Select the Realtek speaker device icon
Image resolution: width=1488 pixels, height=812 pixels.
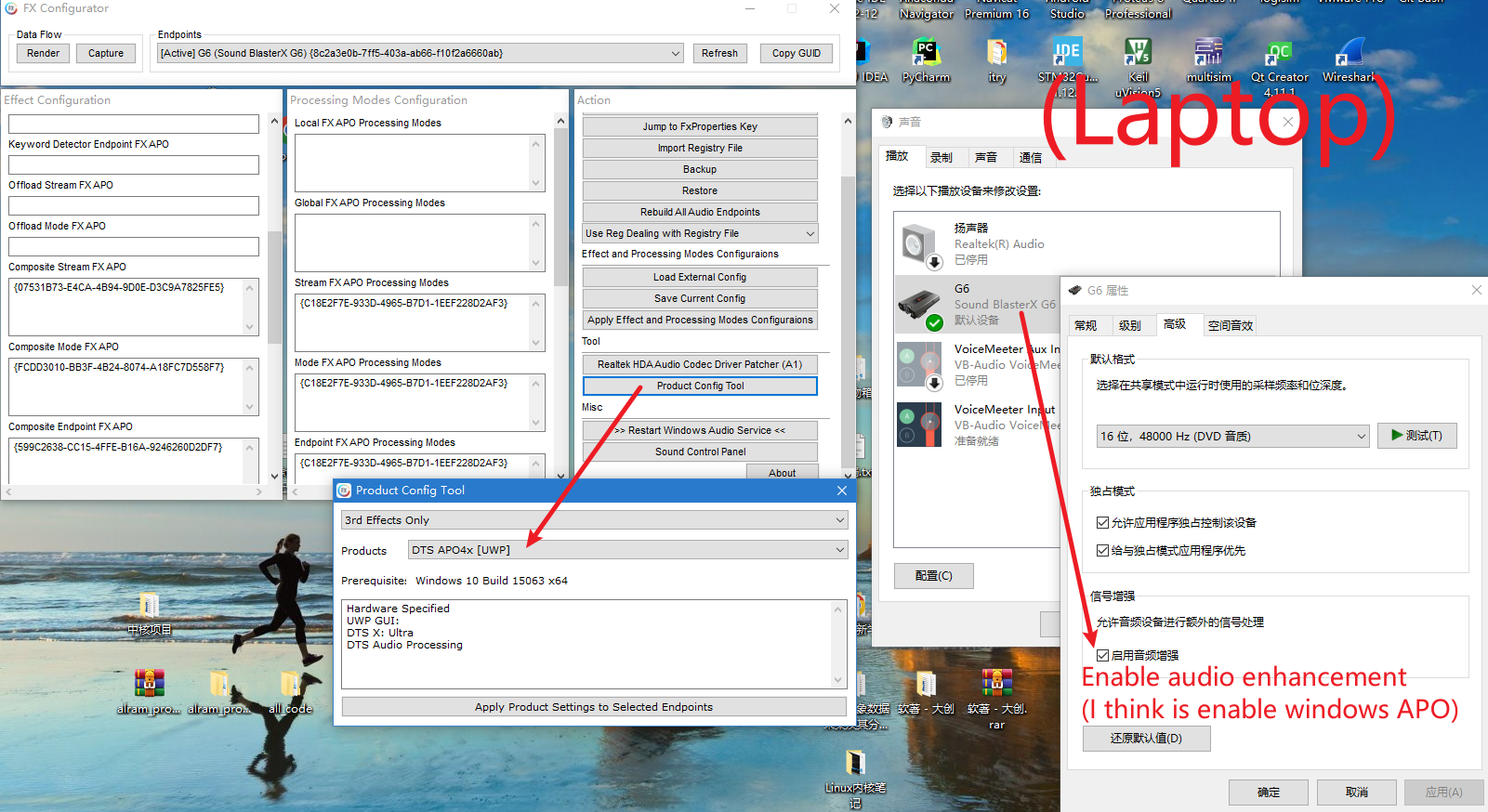pos(922,245)
